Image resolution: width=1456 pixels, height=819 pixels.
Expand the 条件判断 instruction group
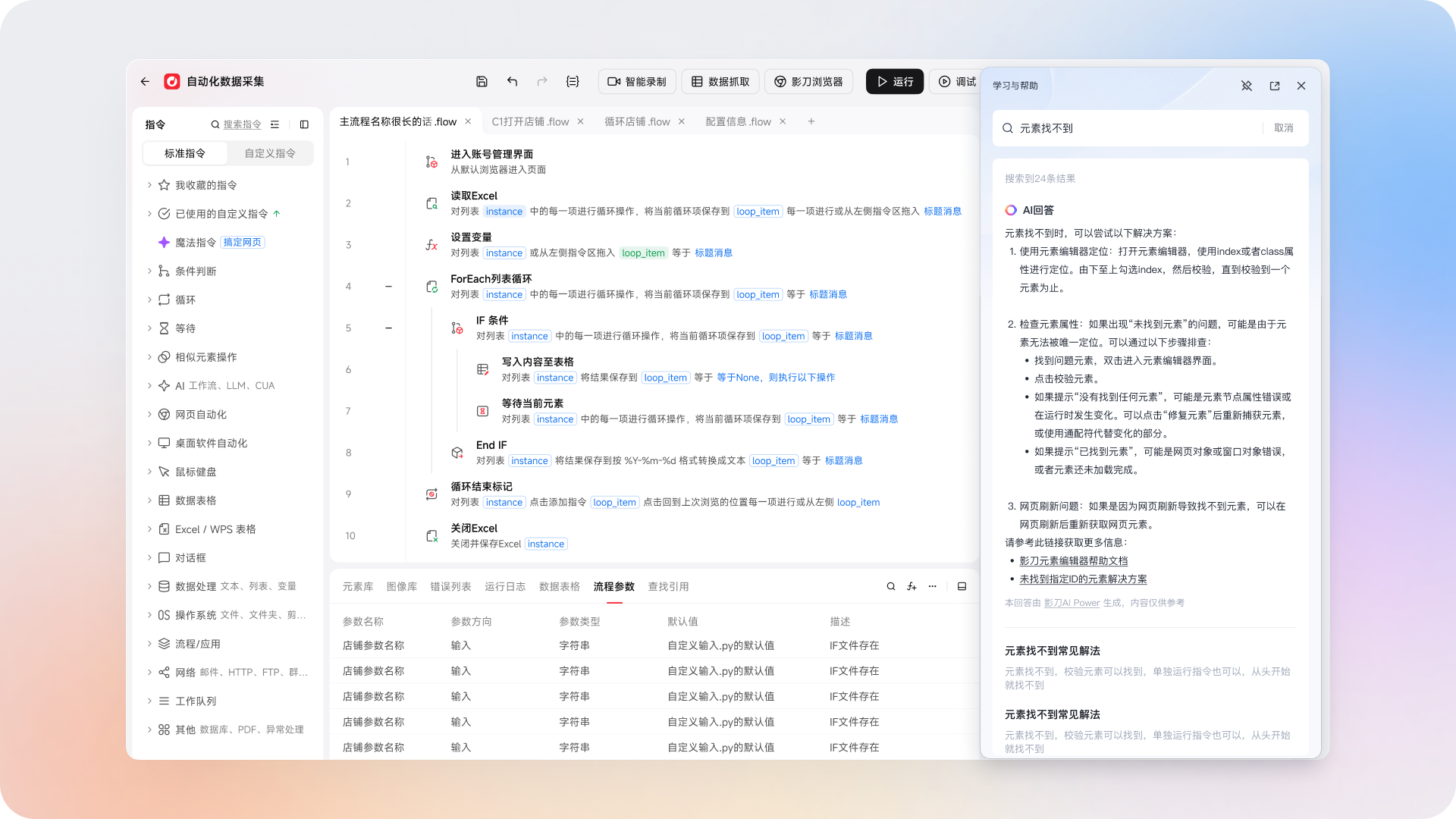coord(149,271)
